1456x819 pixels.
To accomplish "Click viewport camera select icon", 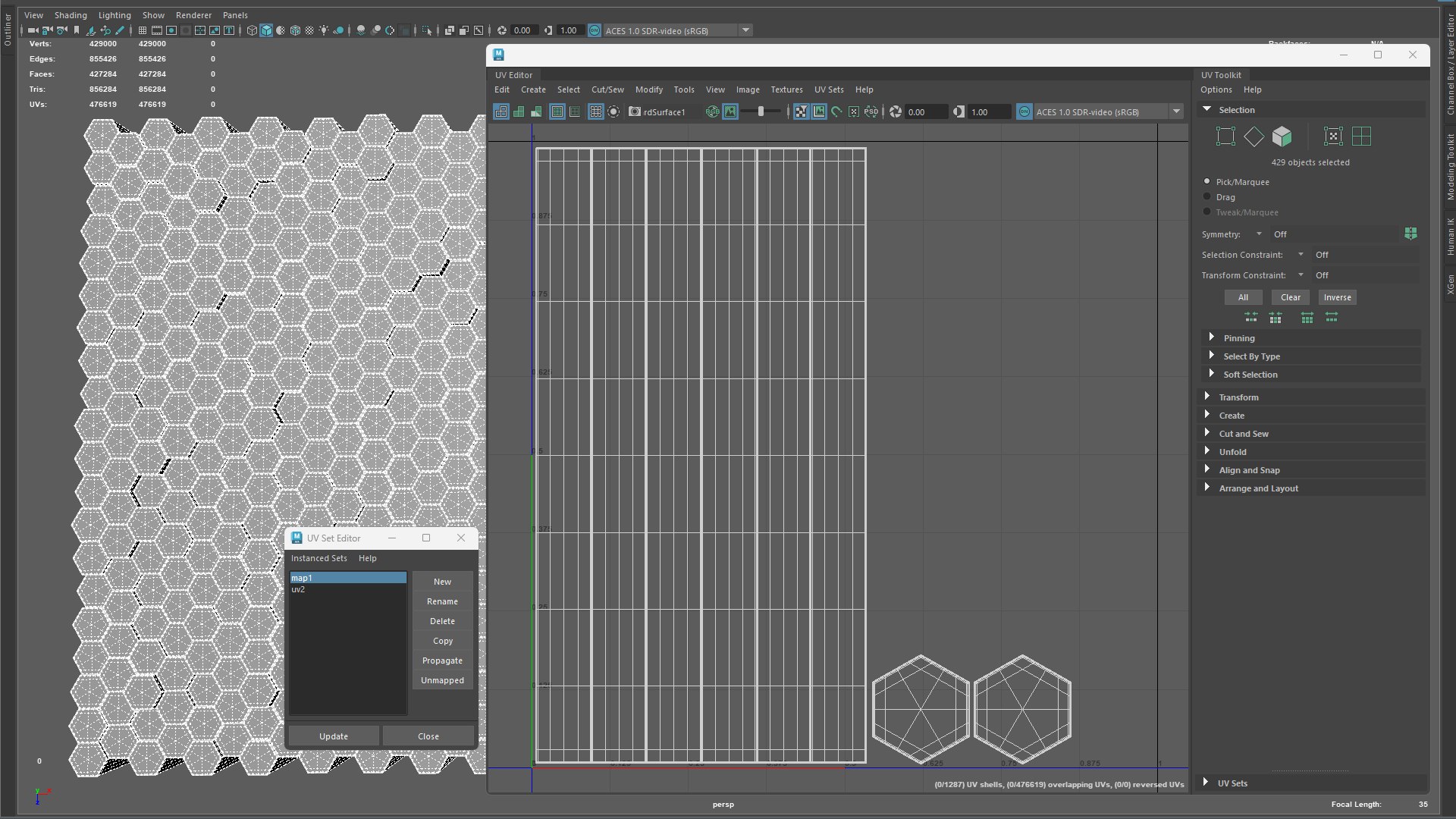I will (x=33, y=30).
